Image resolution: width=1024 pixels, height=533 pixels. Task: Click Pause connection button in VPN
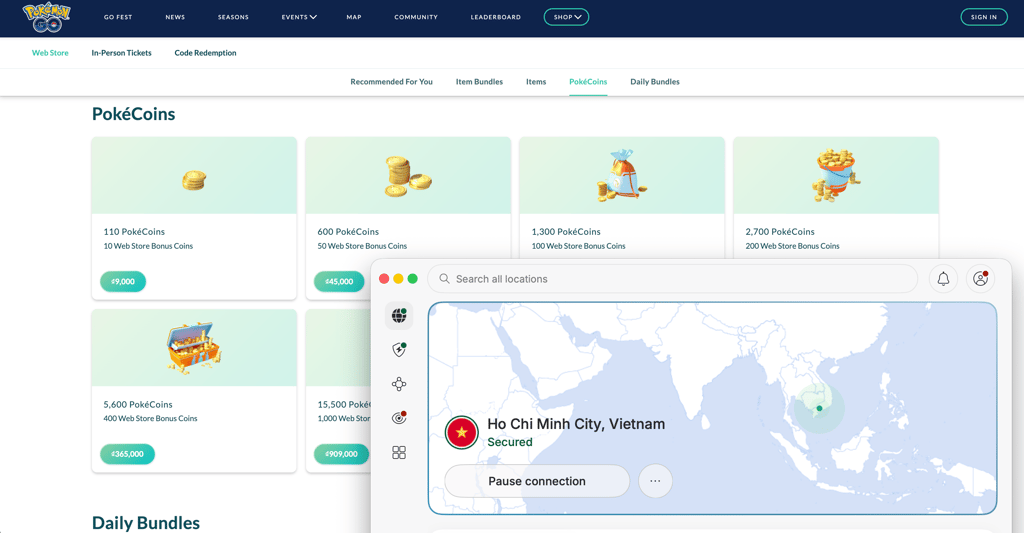[x=537, y=481]
